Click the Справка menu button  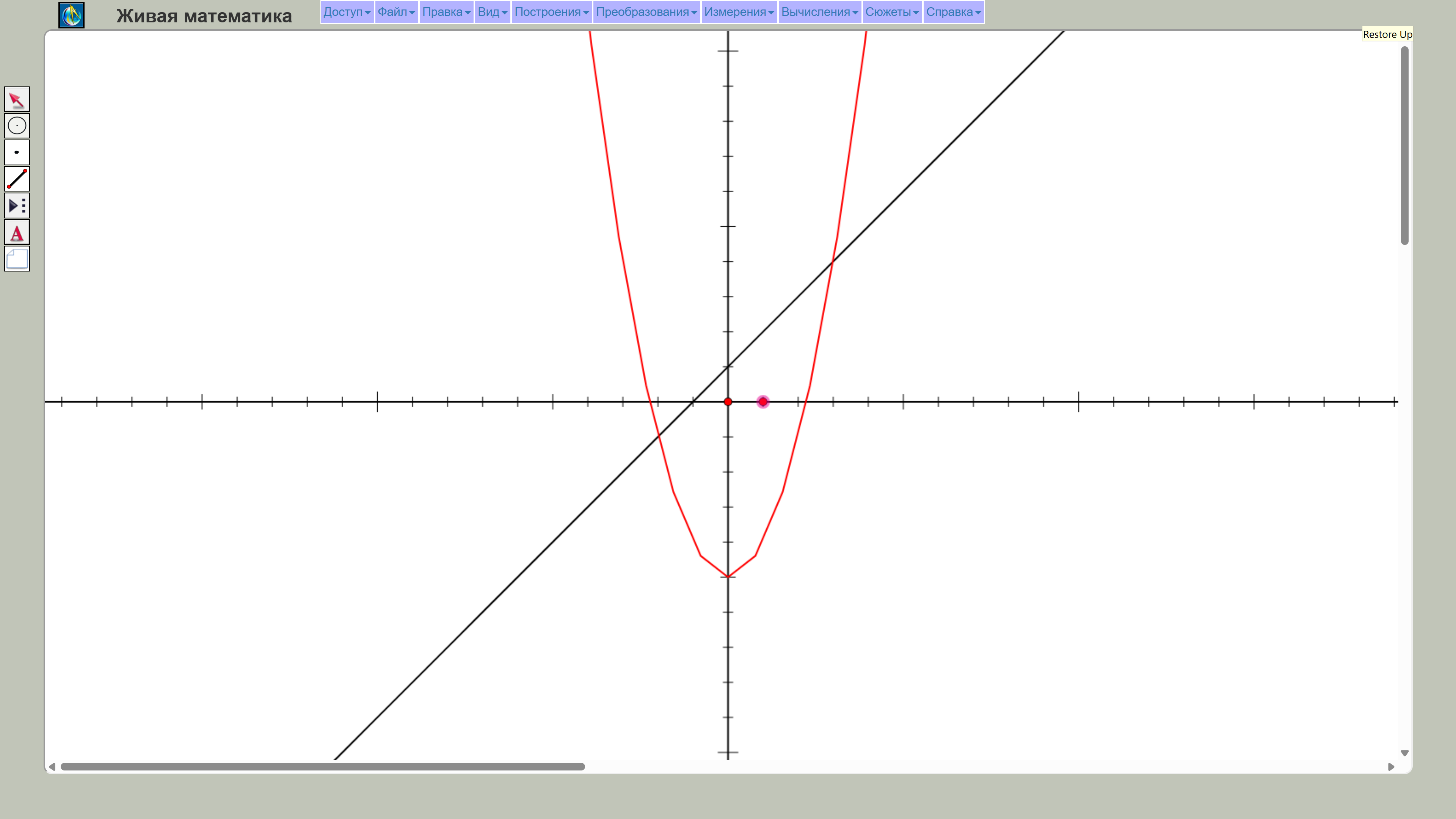(x=953, y=12)
